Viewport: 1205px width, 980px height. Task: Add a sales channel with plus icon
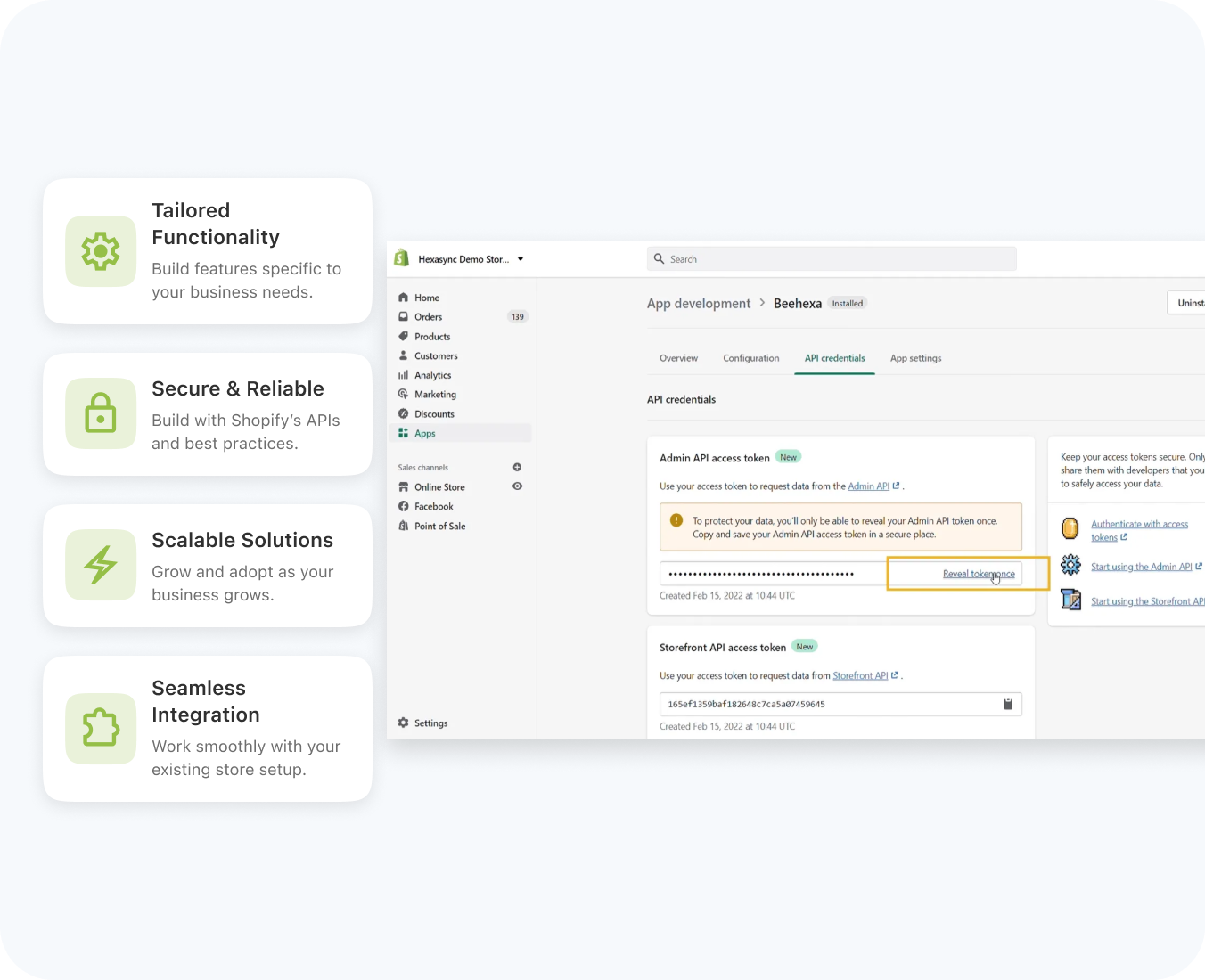click(x=517, y=467)
